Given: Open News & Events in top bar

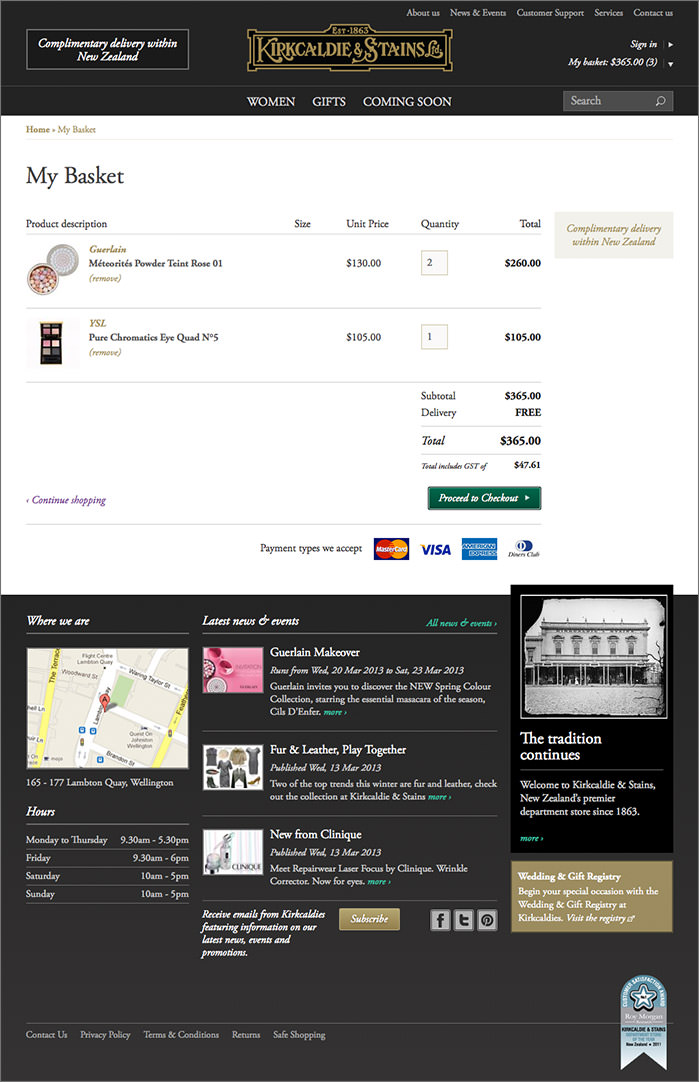Looking at the screenshot, I should tap(478, 12).
